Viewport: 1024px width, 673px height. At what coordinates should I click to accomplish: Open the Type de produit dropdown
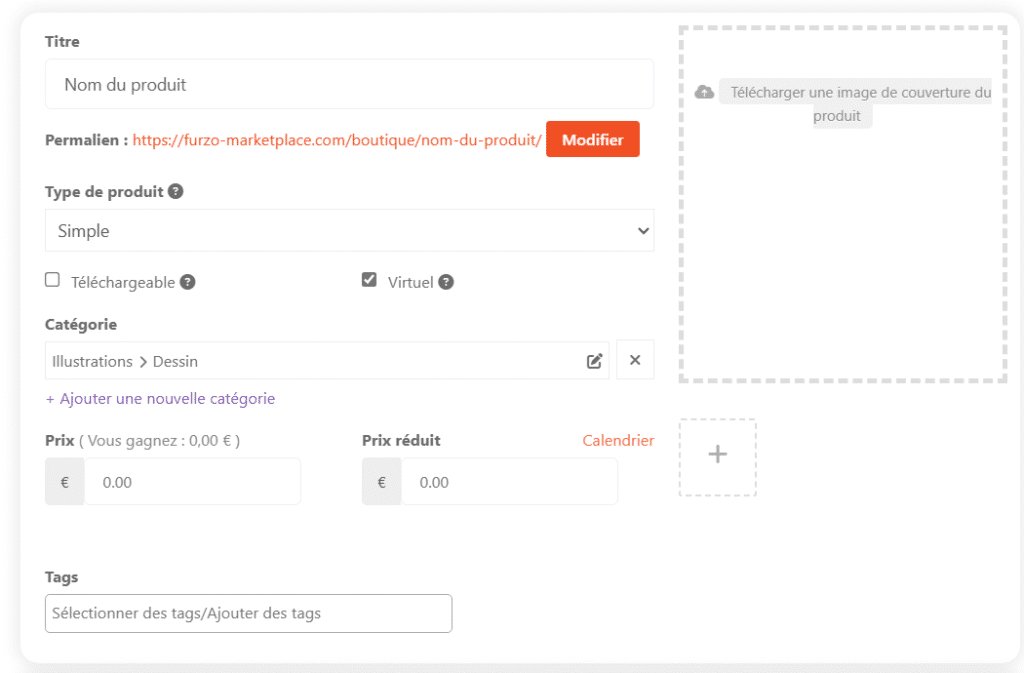coord(349,230)
